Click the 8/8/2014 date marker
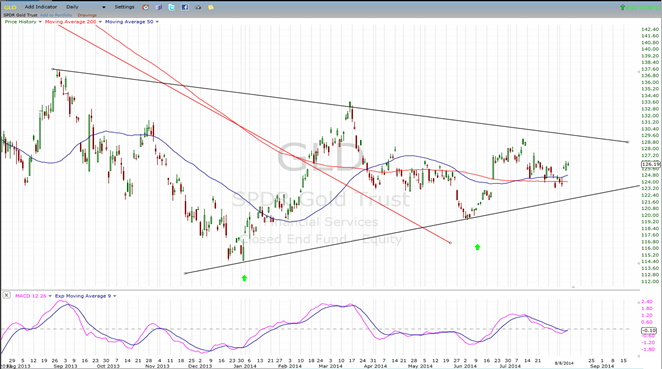 564,363
